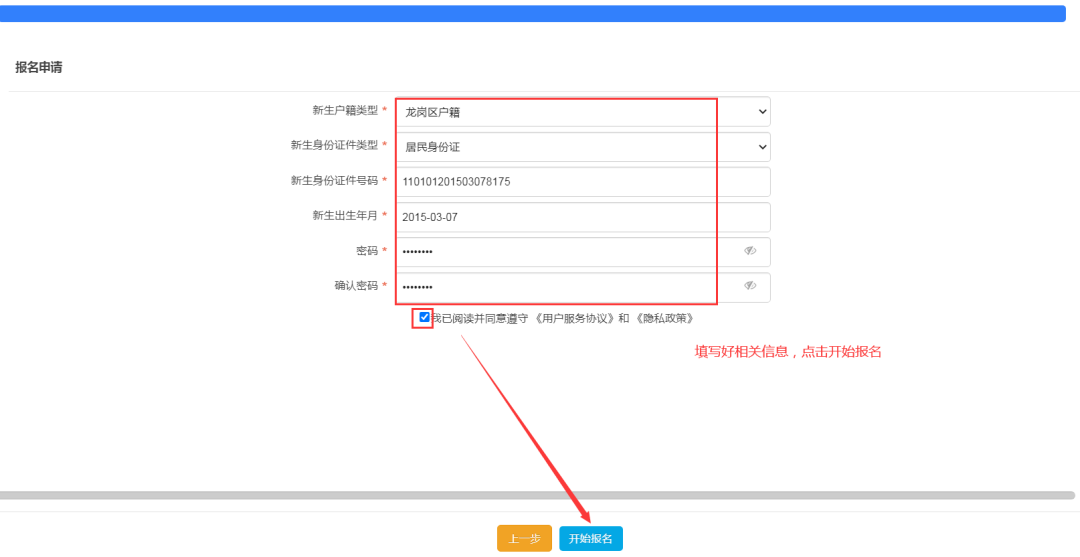Image resolution: width=1080 pixels, height=557 pixels.
Task: Open the 《隐私政策》 link
Action: click(664, 319)
